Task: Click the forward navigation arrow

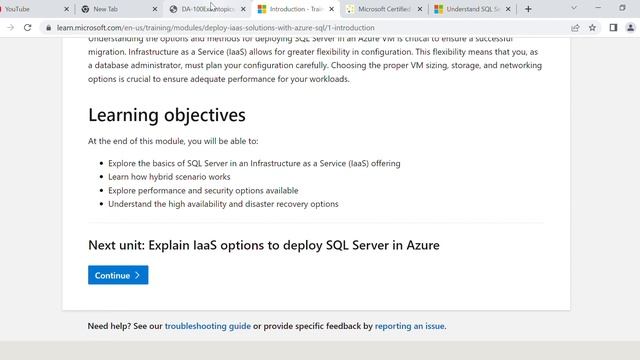Action: (x=11, y=28)
